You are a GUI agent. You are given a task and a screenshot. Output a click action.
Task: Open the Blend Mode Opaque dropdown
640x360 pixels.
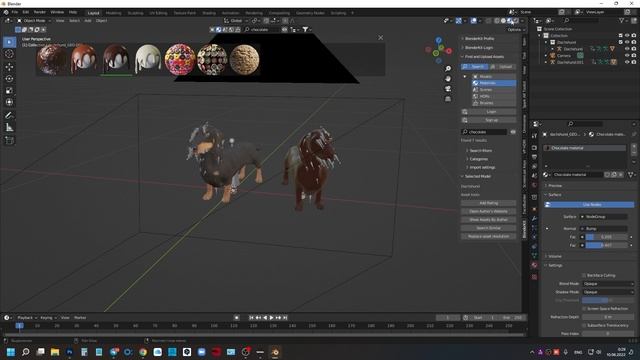click(608, 284)
